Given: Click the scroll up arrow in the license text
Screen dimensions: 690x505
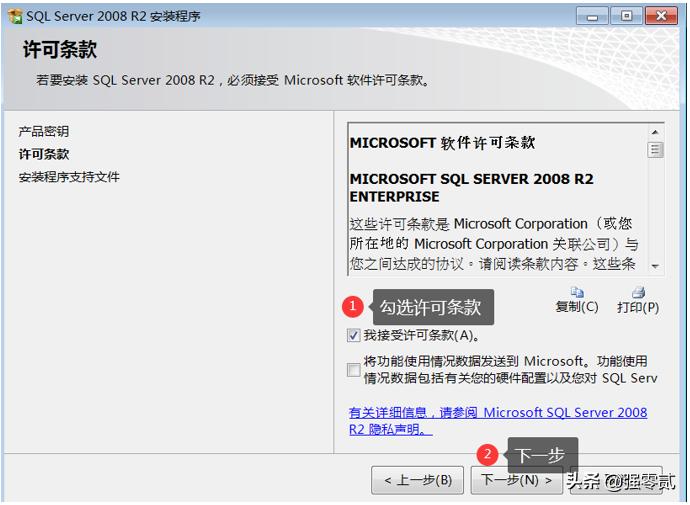Looking at the screenshot, I should [655, 132].
